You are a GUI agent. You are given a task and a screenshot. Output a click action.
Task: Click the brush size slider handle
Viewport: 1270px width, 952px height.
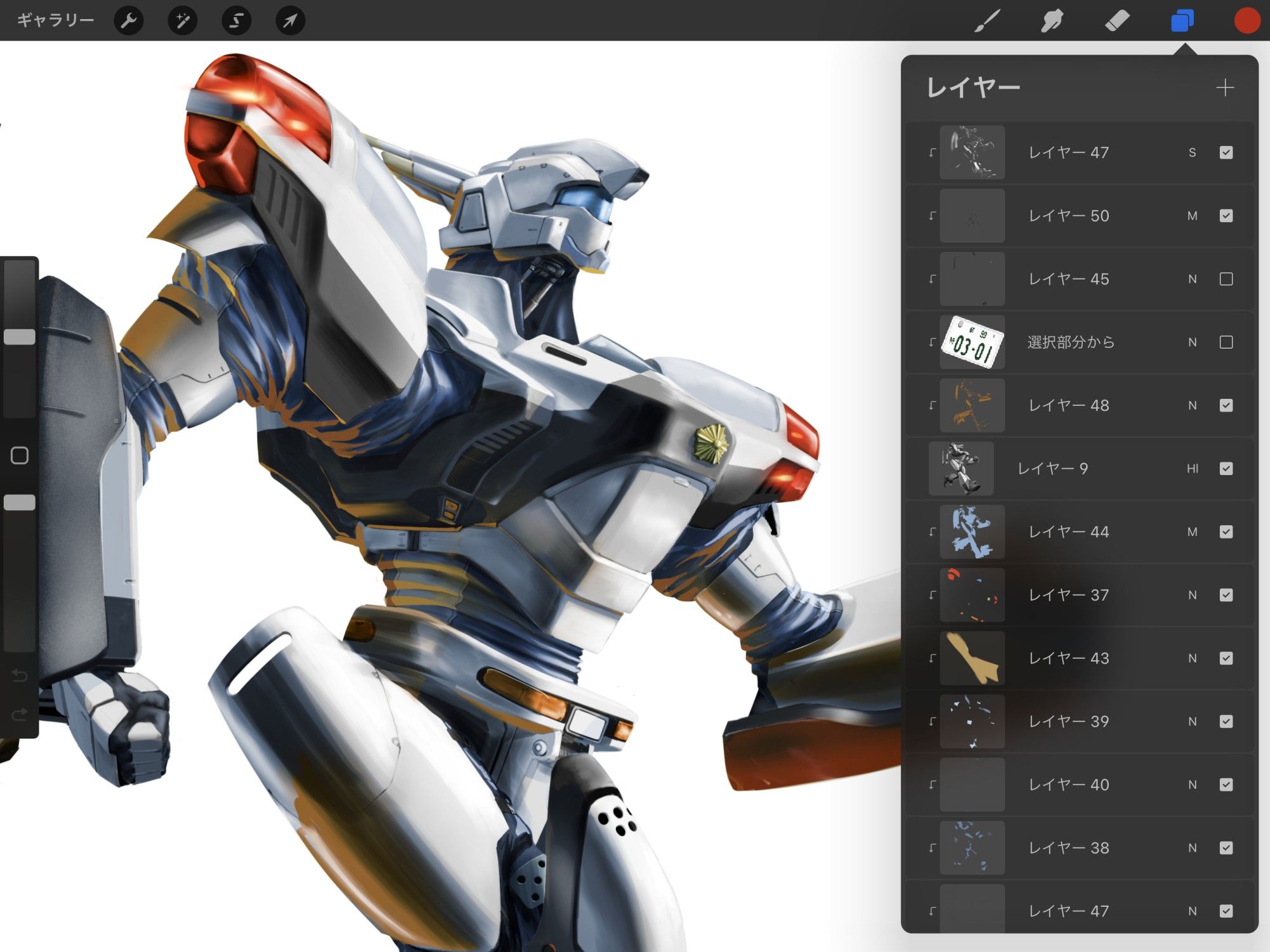point(20,337)
